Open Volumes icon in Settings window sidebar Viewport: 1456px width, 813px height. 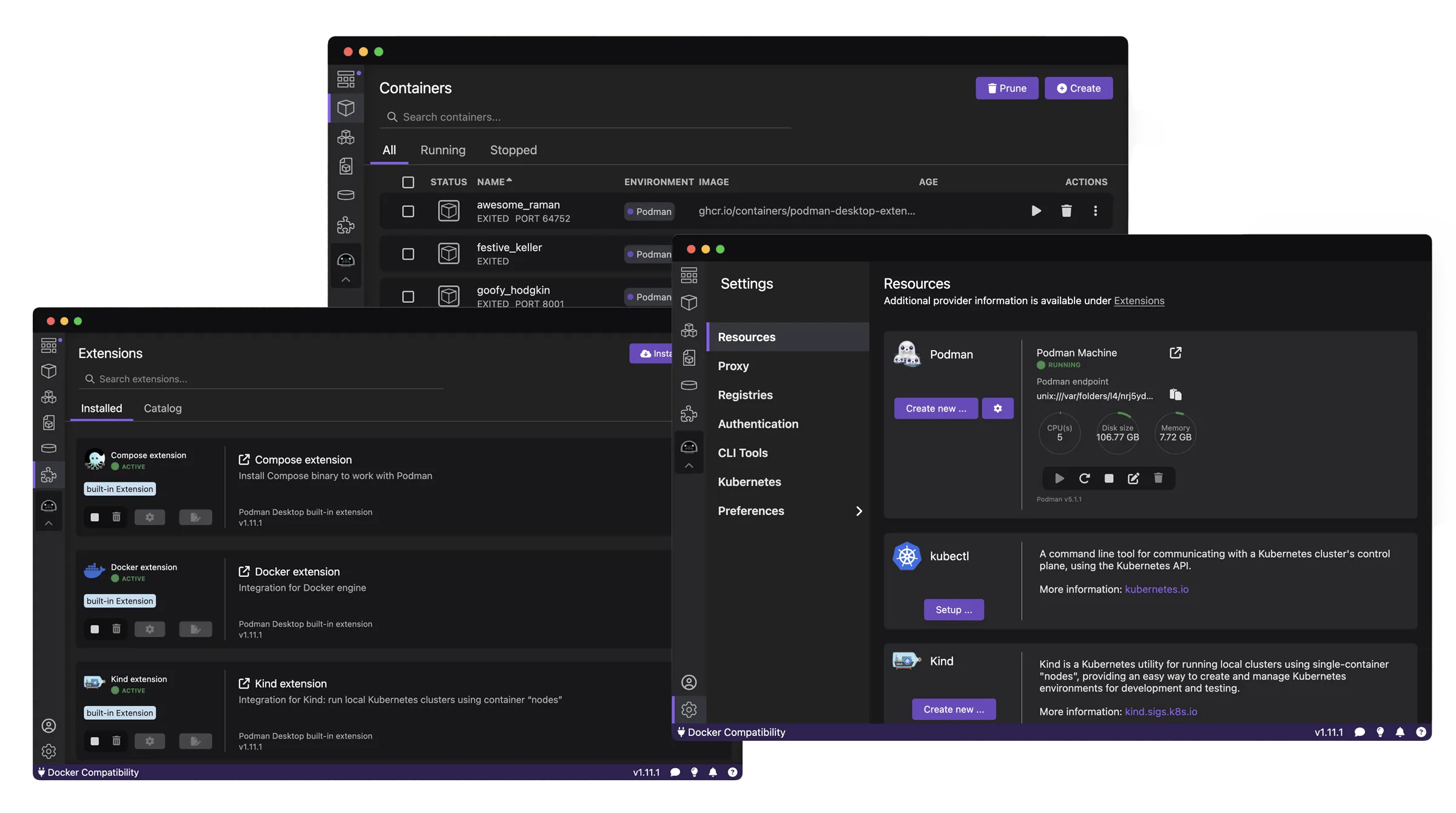click(x=689, y=385)
